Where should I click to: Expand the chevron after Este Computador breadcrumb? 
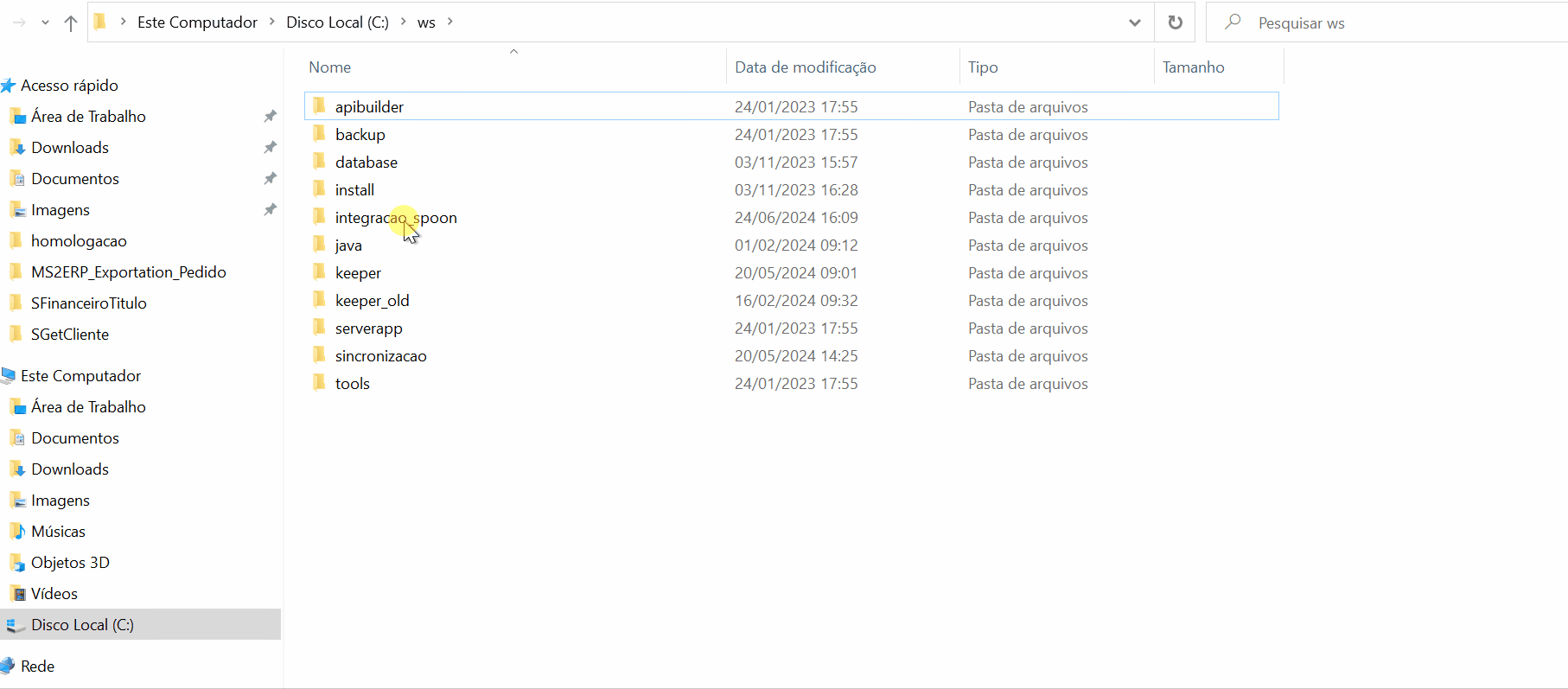point(271,22)
